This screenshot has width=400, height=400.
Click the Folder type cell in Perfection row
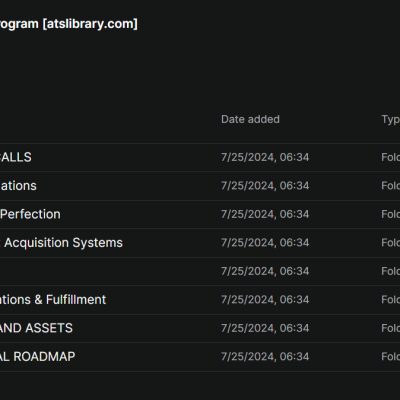(x=391, y=214)
